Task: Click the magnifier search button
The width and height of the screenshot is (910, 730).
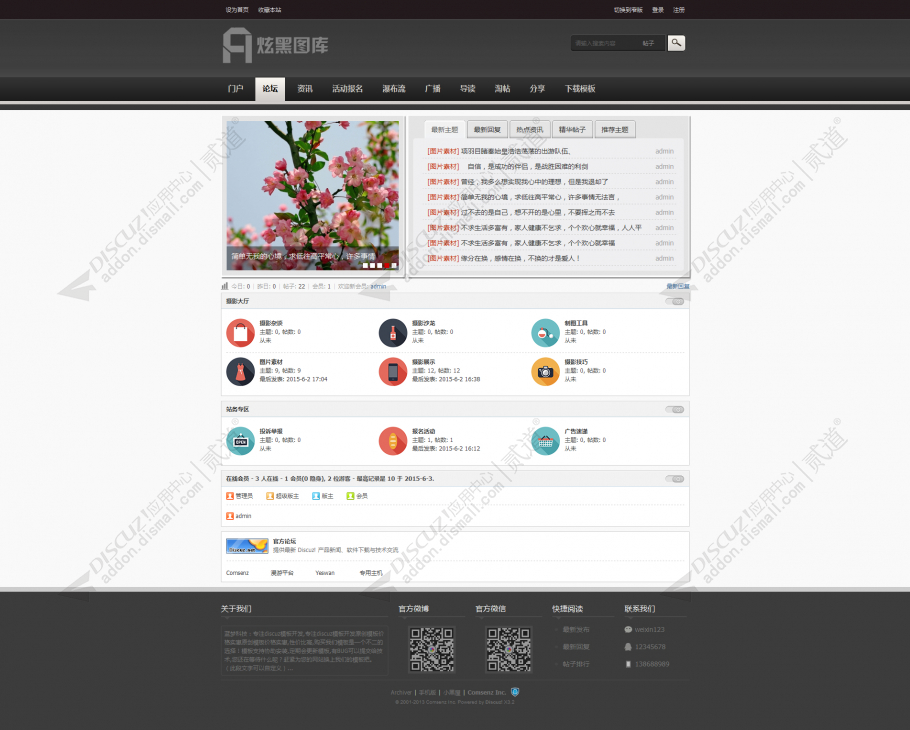Action: 676,43
